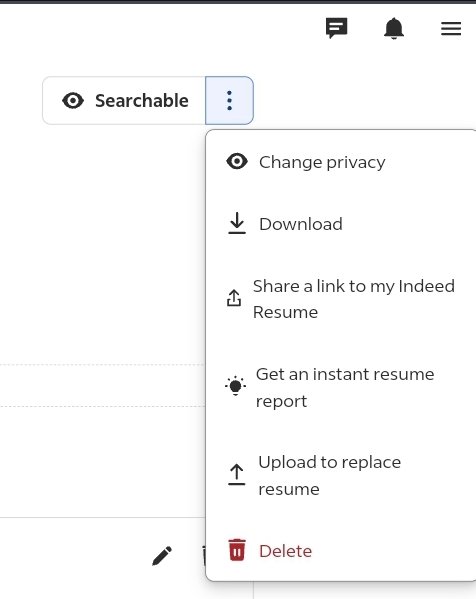Click the Searchable visibility label
Image resolution: width=476 pixels, height=599 pixels.
142,101
